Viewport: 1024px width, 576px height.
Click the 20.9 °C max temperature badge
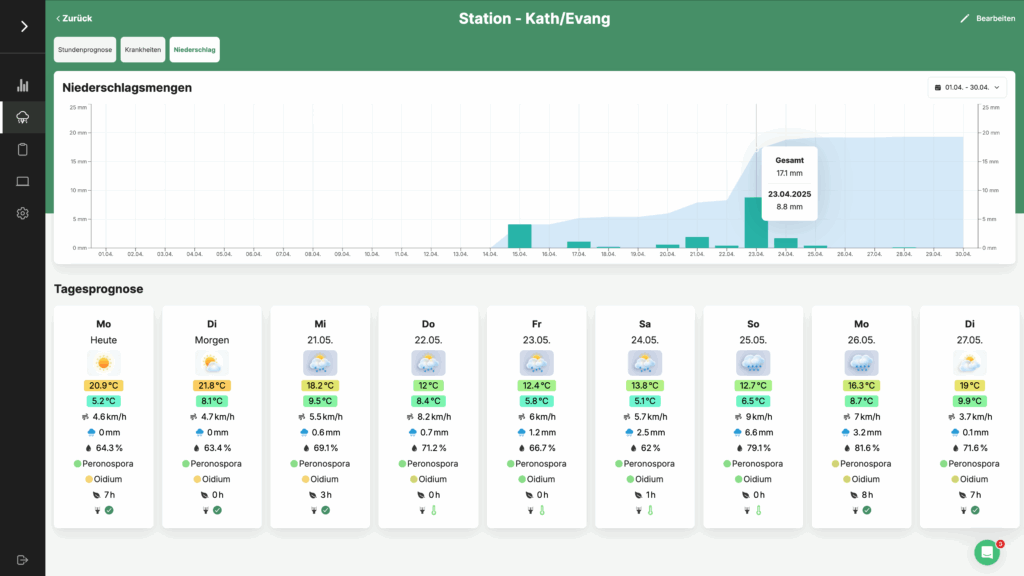(104, 386)
